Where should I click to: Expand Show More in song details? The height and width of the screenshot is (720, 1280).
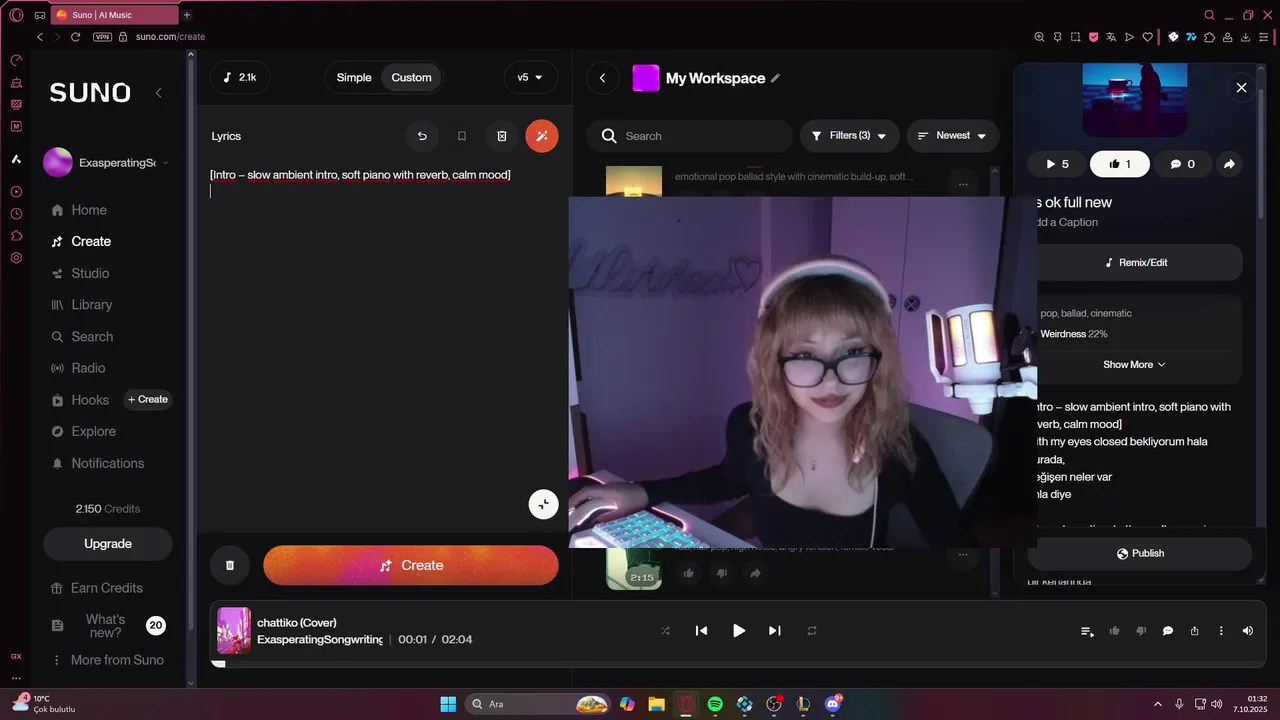coord(1134,365)
